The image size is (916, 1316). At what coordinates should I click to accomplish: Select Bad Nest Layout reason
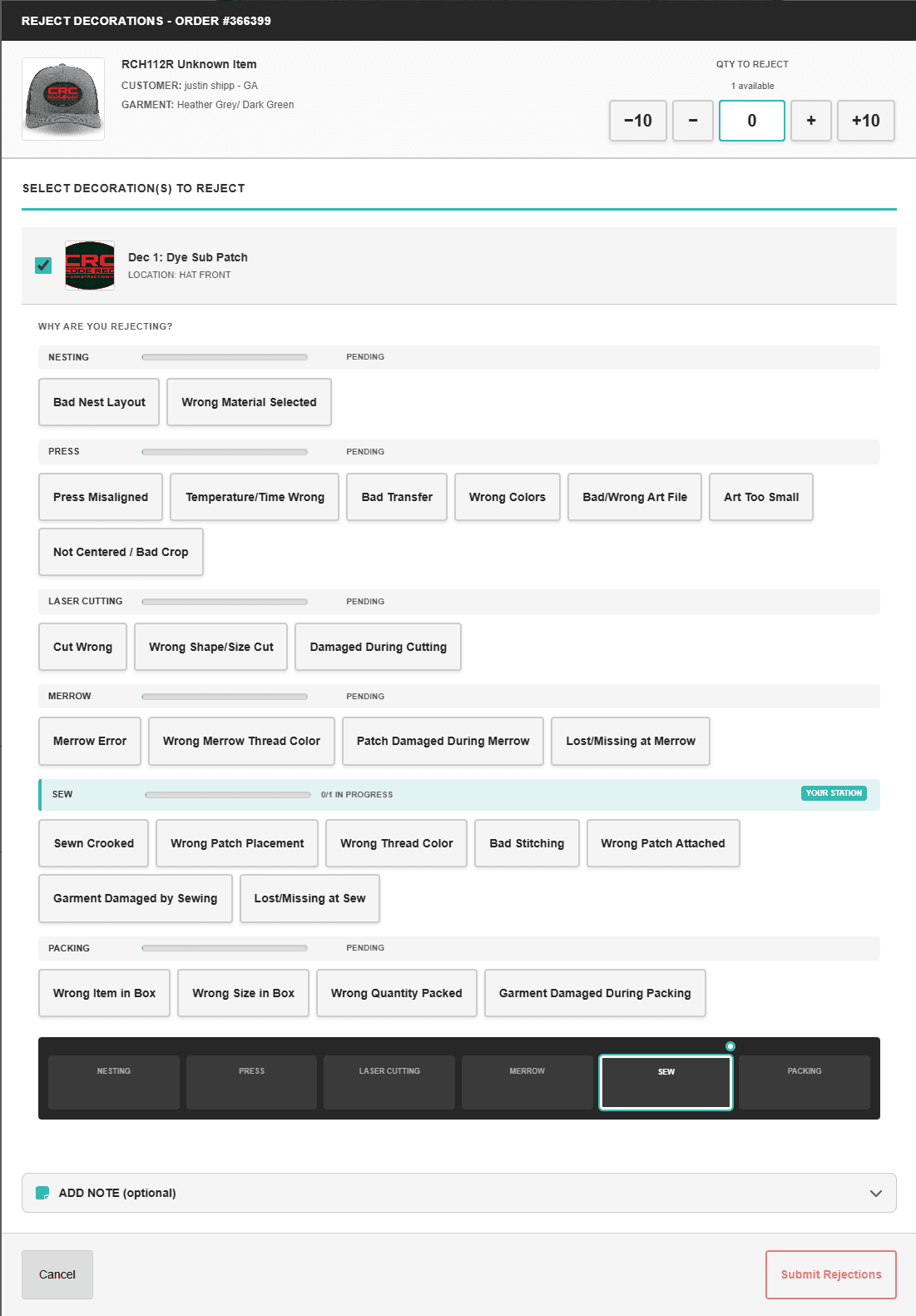coord(99,402)
